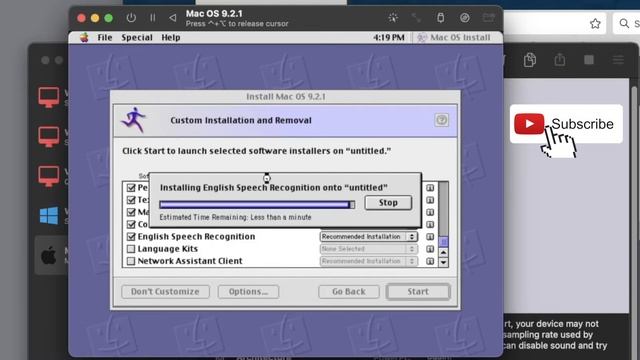Uncheck the English Speech Recognition checkbox
640x360 pixels.
coord(131,237)
